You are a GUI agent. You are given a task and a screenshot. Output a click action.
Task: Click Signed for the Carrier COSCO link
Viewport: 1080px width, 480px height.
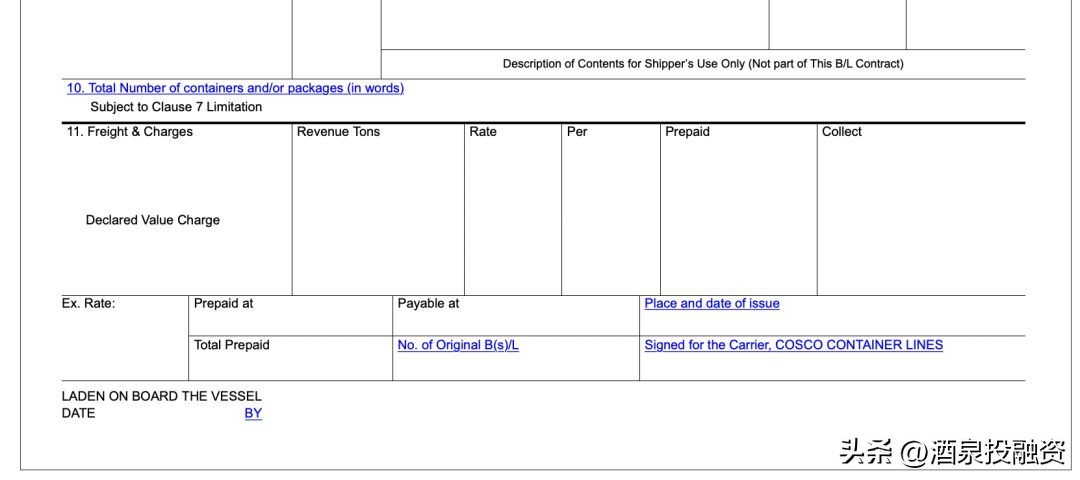point(793,345)
